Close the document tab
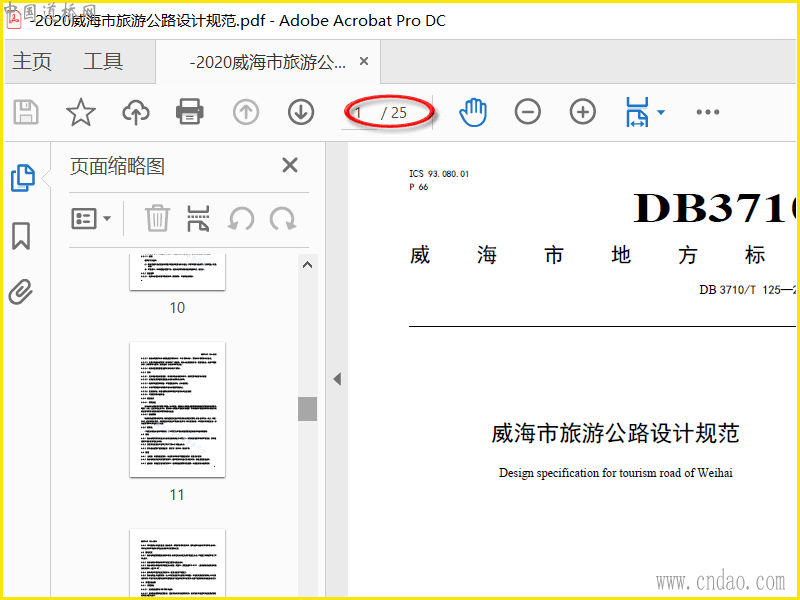Viewport: 800px width, 600px height. [x=364, y=61]
